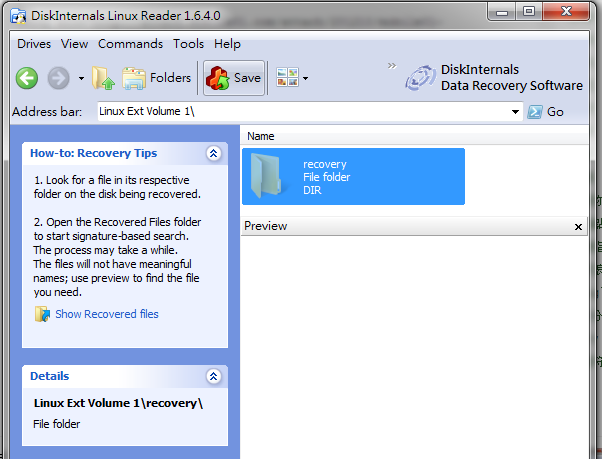The width and height of the screenshot is (602, 459).
Task: Collapse the How-to: Recovery Tips panel
Action: pos(213,154)
